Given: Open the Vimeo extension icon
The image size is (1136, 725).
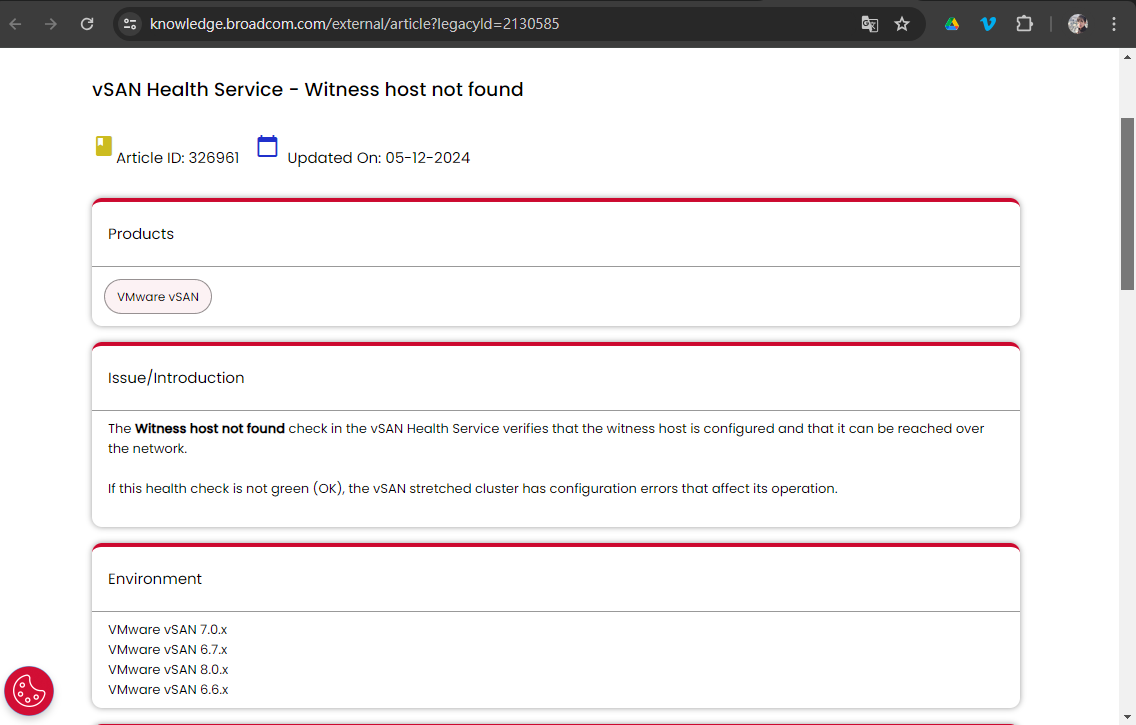Looking at the screenshot, I should (988, 24).
